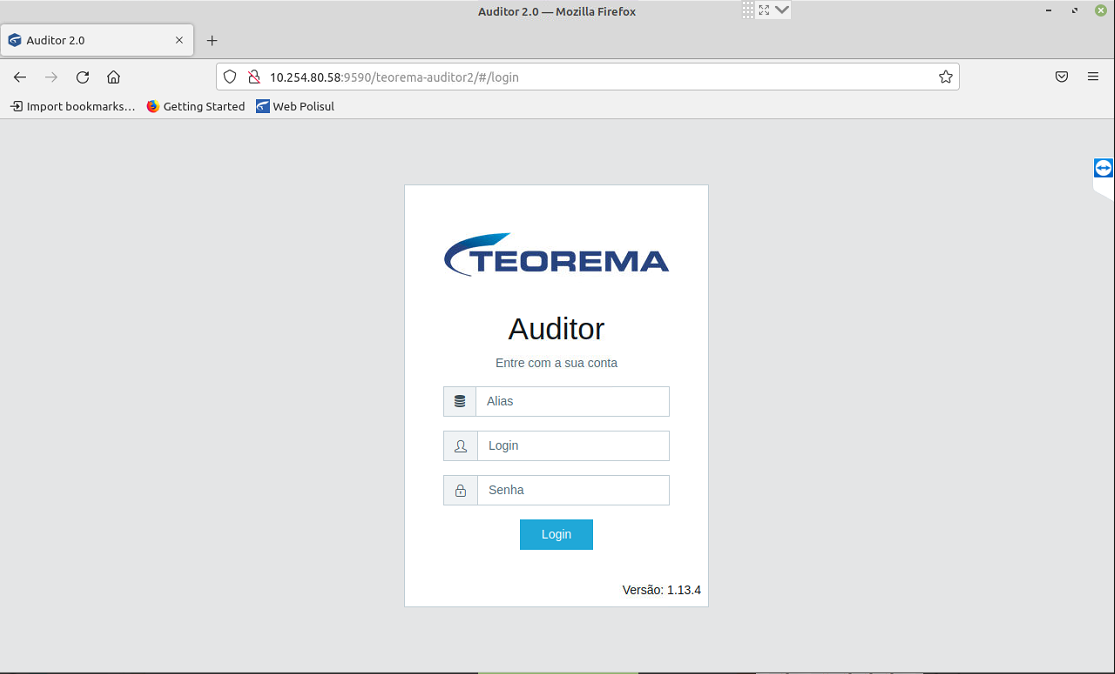Focus the Alias input field
1115x674 pixels.
pyautogui.click(x=572, y=401)
